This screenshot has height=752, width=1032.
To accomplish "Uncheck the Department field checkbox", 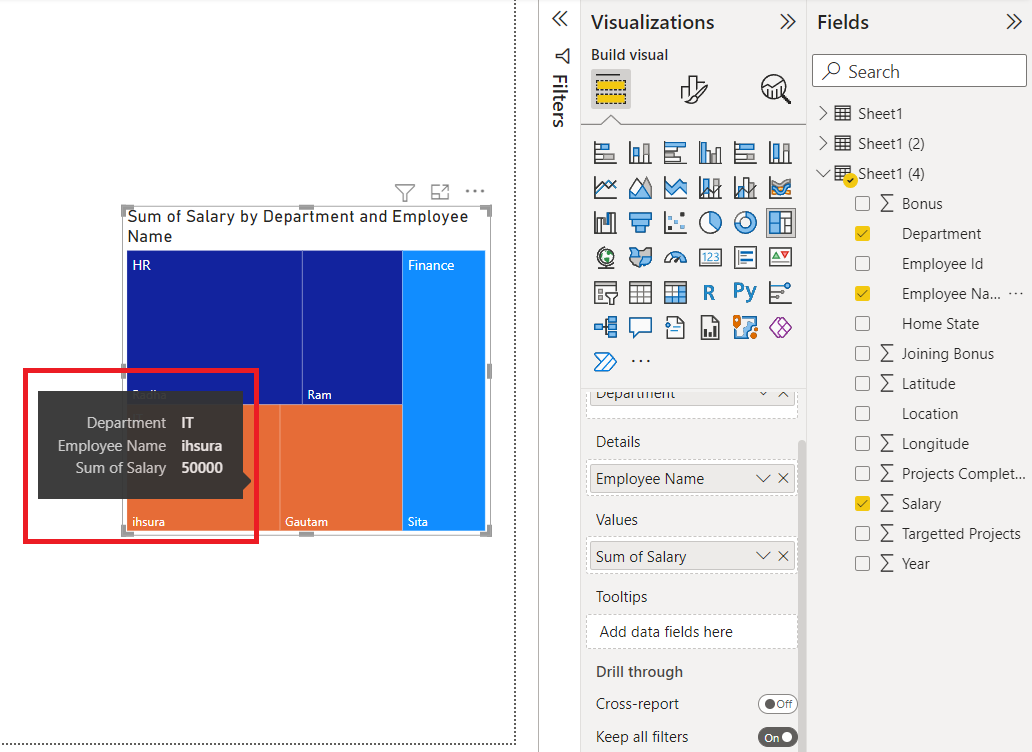I will pos(862,234).
